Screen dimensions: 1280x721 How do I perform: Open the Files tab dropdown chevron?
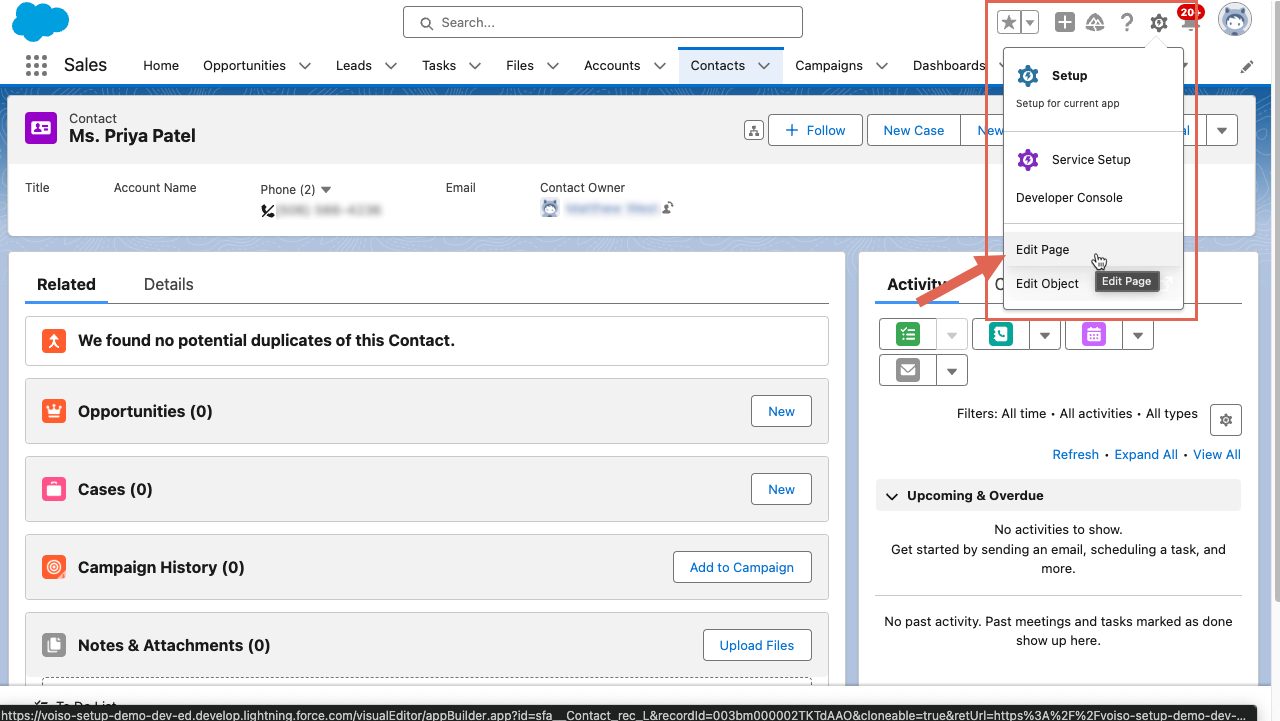552,66
